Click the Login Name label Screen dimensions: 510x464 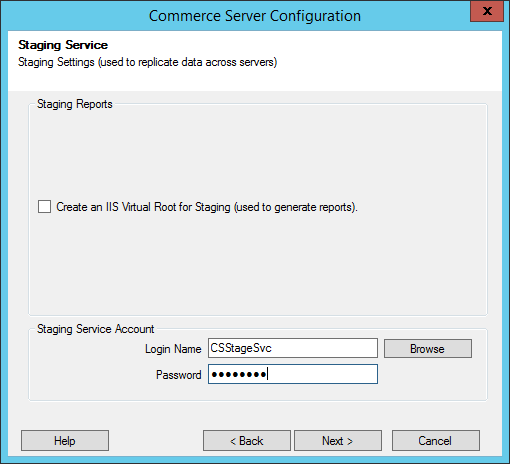click(x=173, y=349)
